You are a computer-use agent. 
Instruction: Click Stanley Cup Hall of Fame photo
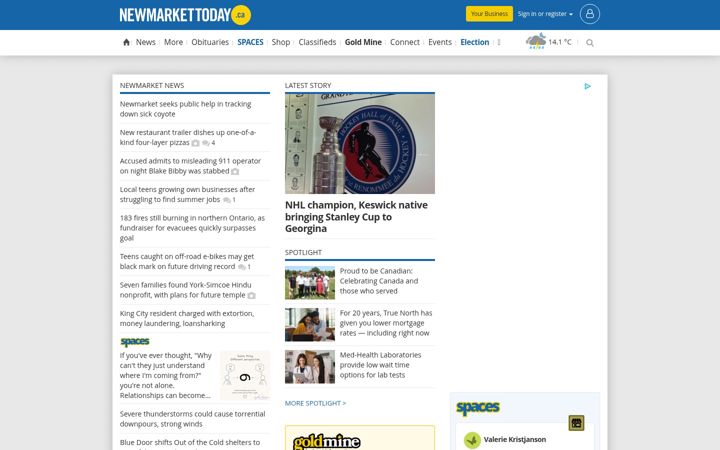point(360,143)
